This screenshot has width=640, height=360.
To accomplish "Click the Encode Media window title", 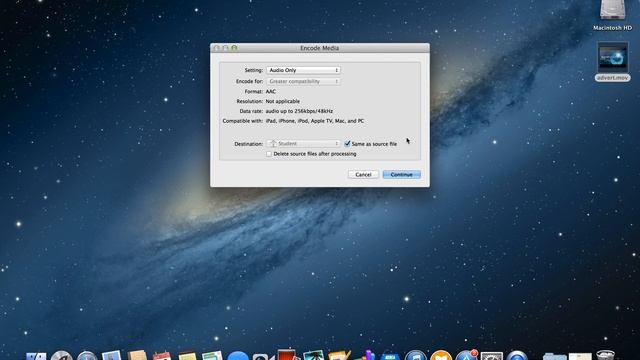I will click(320, 48).
